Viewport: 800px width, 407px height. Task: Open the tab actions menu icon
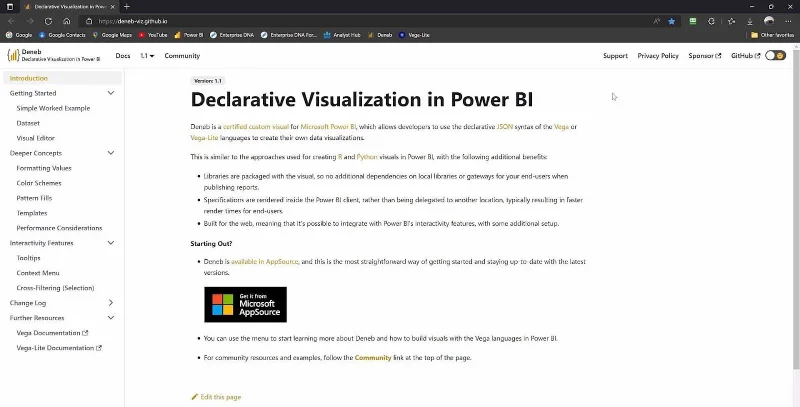[x=10, y=7]
